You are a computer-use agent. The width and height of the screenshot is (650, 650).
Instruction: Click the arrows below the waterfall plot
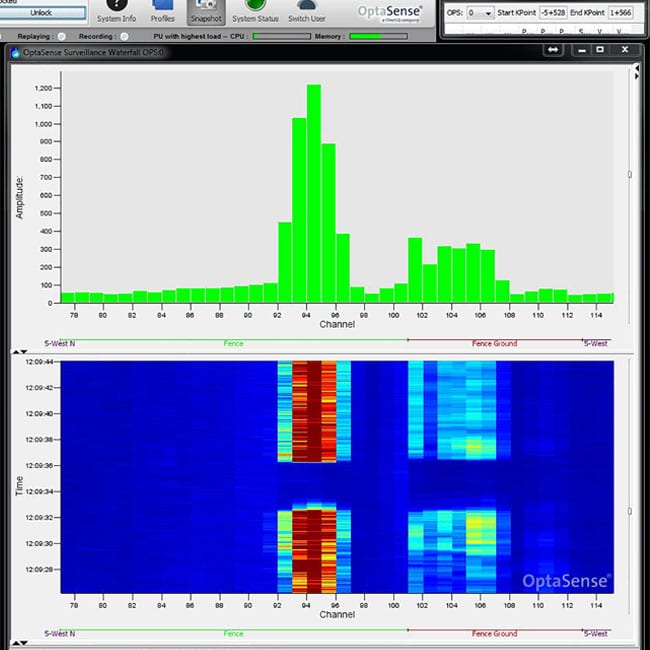(x=20, y=643)
